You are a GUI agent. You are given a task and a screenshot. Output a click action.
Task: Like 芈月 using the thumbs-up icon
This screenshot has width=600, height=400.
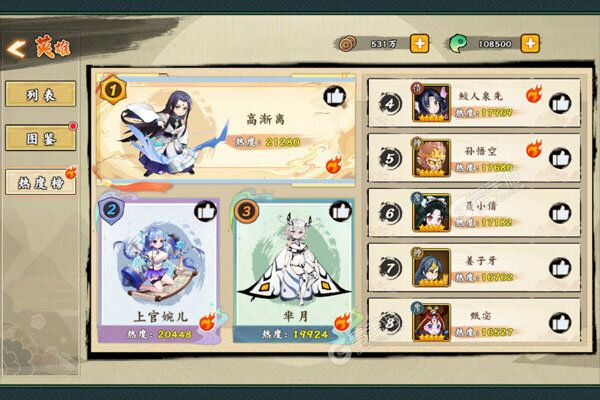(340, 211)
